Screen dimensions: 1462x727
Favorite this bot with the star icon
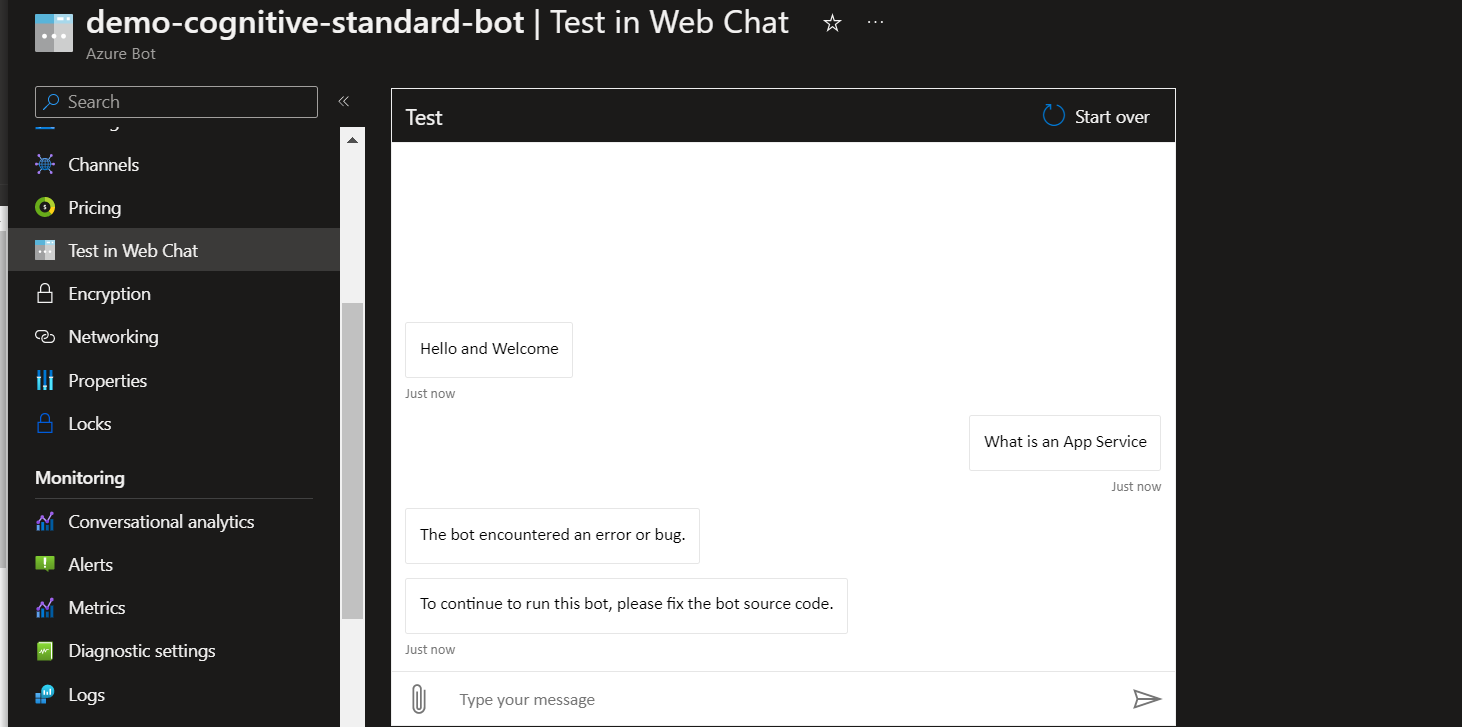[x=832, y=23]
